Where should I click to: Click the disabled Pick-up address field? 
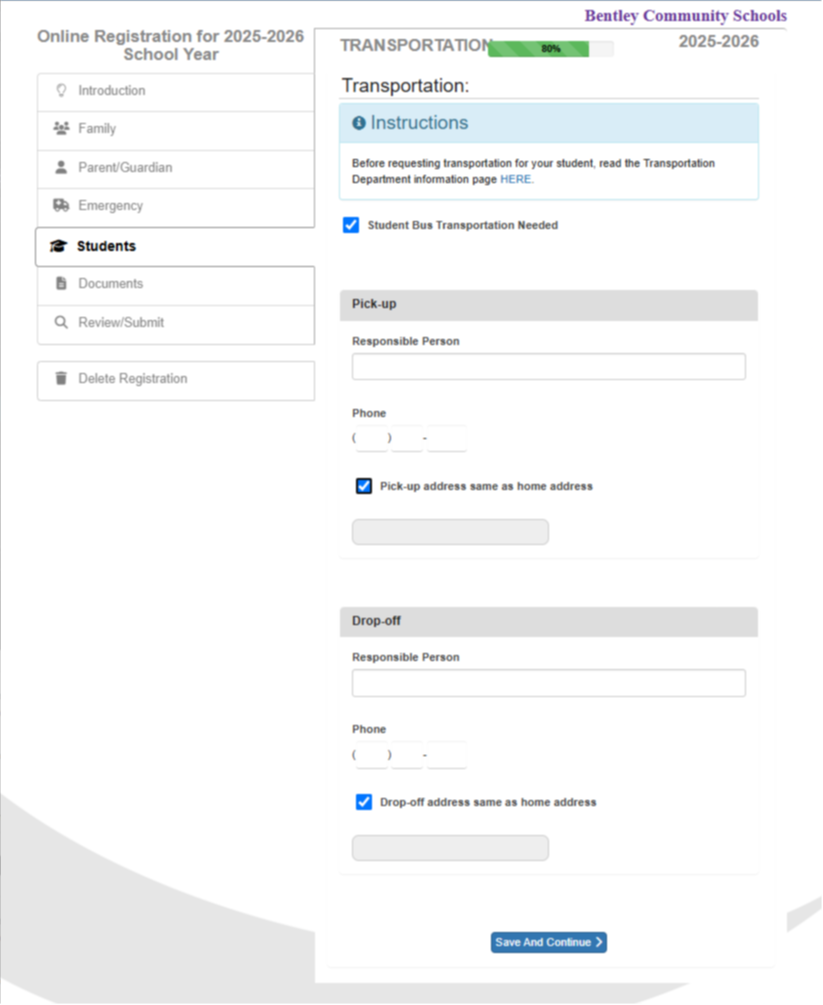pyautogui.click(x=450, y=532)
